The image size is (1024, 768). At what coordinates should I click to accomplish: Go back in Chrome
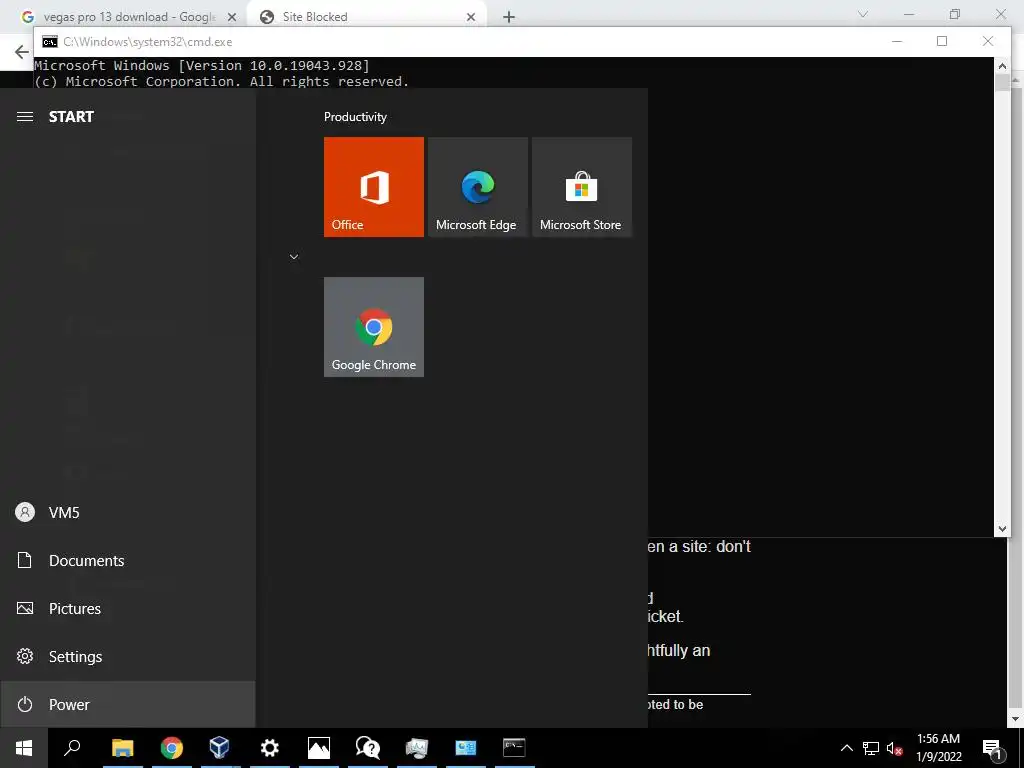[x=22, y=52]
